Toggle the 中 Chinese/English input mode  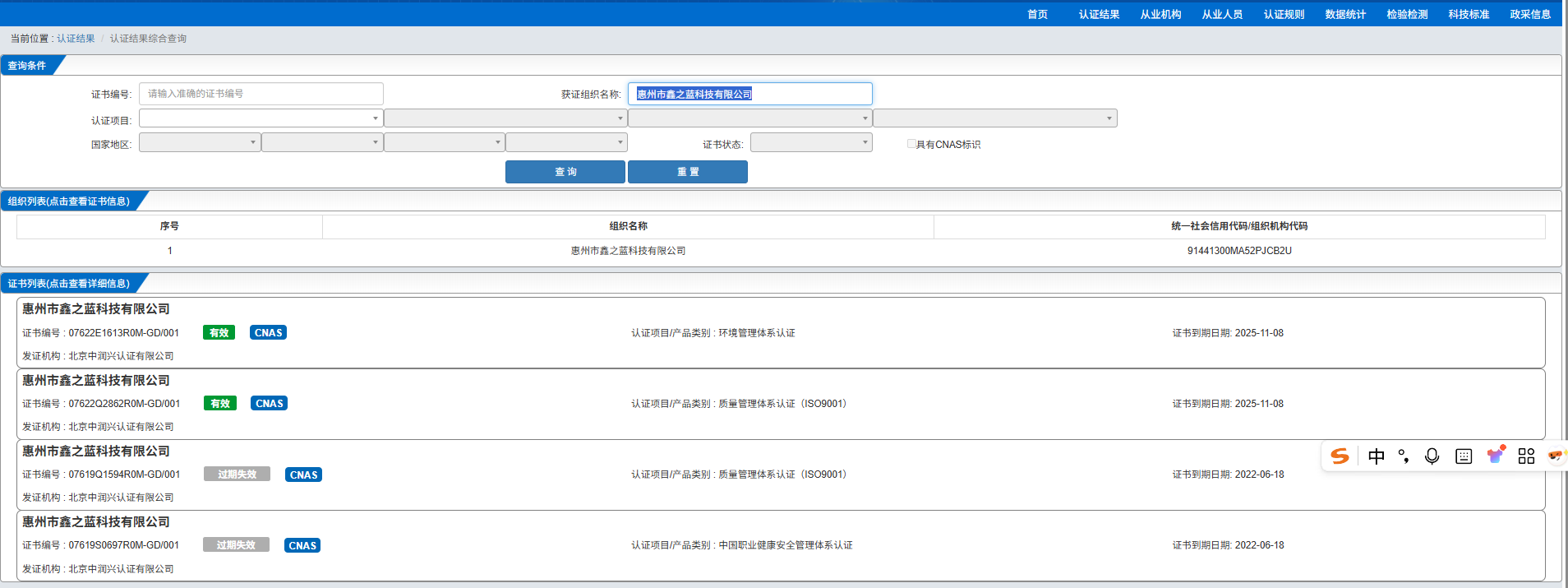click(1377, 456)
